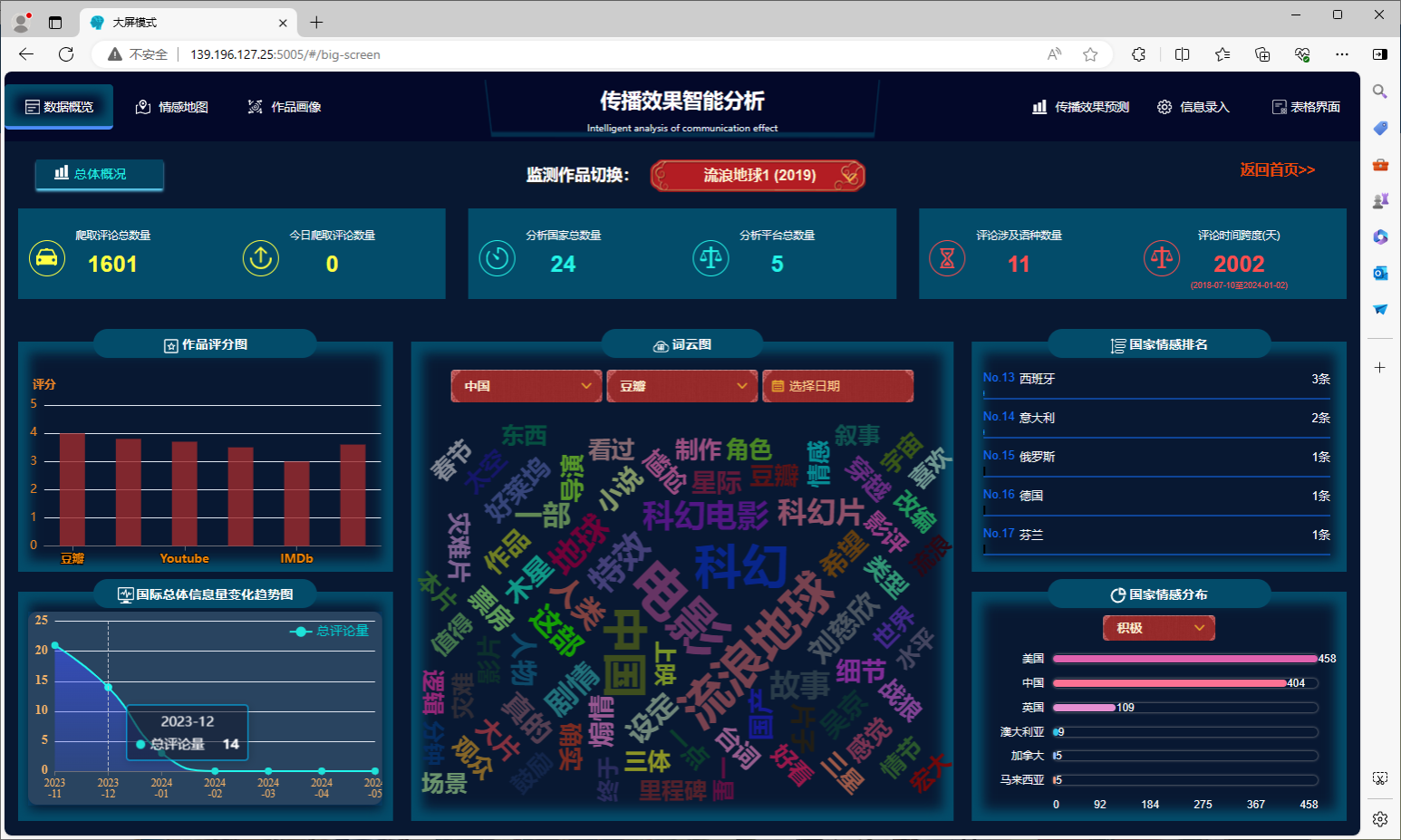Click the 美国 sentiment progress bar
1401x840 pixels.
(x=1184, y=659)
